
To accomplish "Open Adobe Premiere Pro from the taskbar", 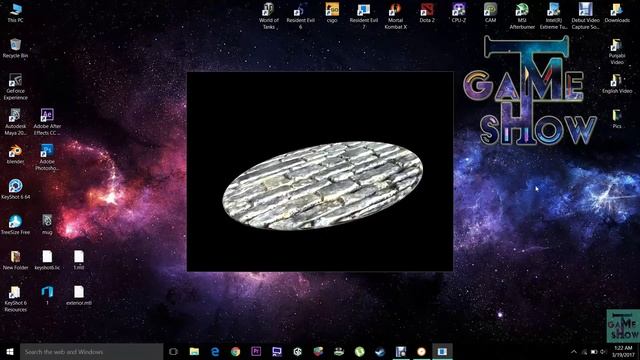I will [256, 351].
